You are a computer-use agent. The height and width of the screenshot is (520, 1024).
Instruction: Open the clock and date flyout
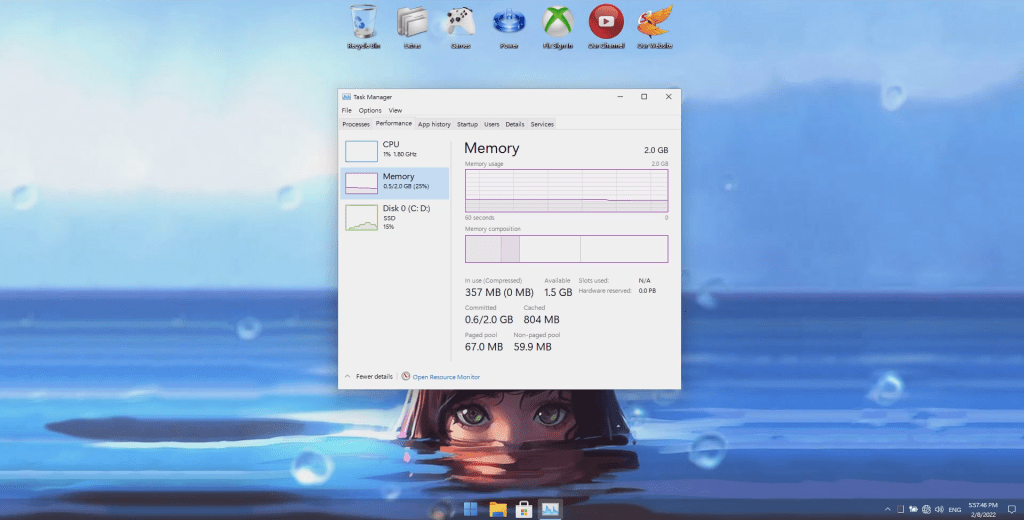[983, 509]
